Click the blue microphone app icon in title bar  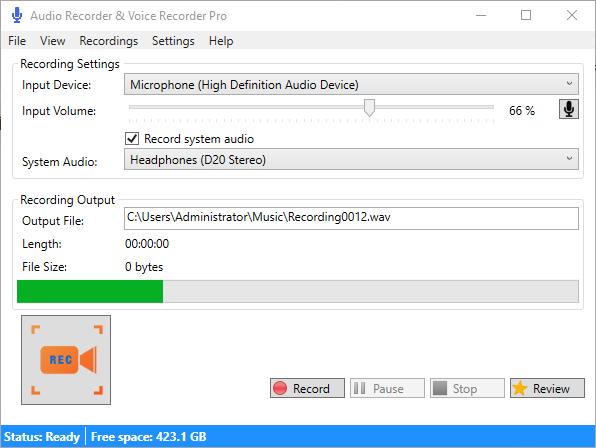pos(17,15)
